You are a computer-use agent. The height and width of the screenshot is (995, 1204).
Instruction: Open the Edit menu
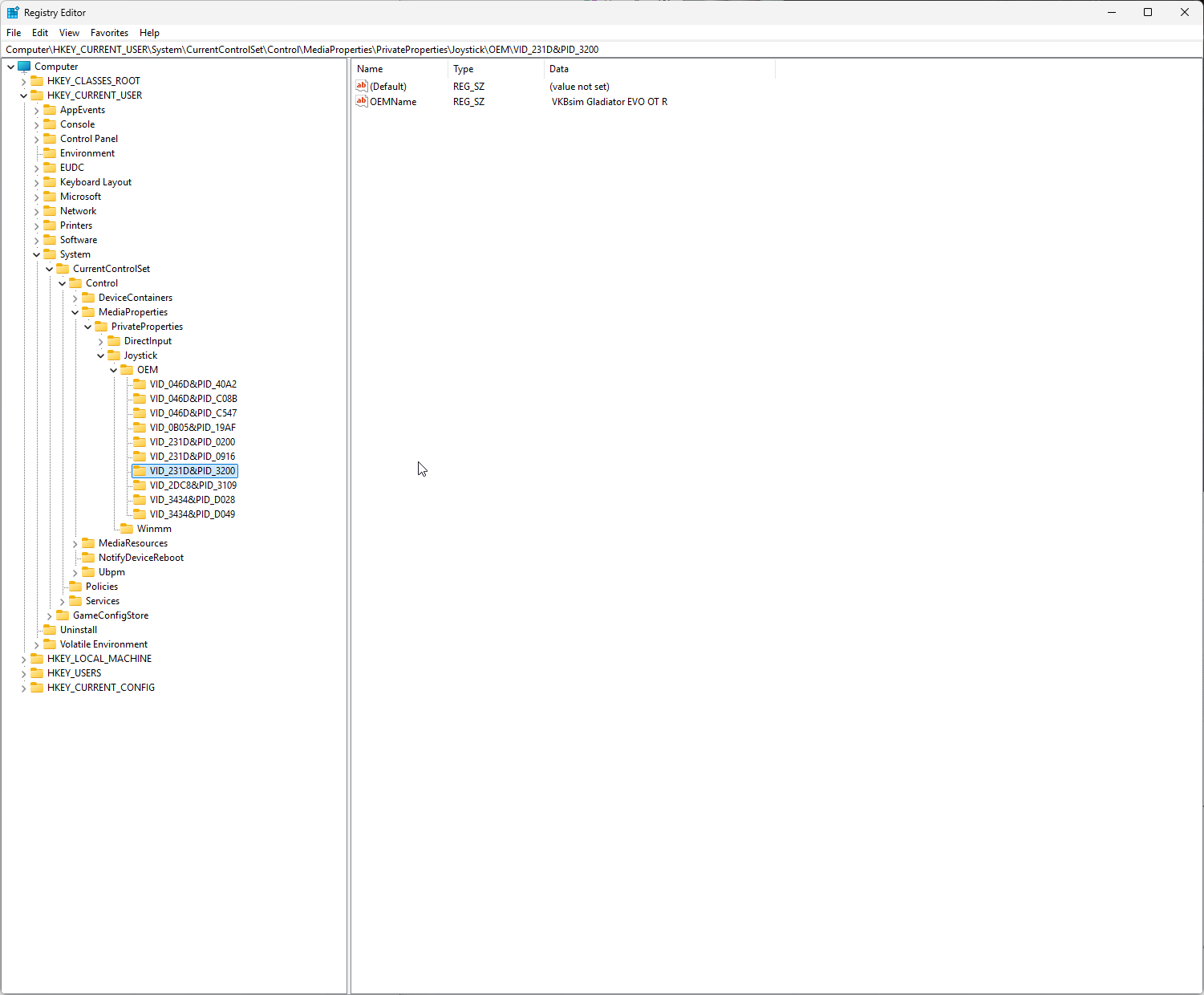[x=40, y=33]
